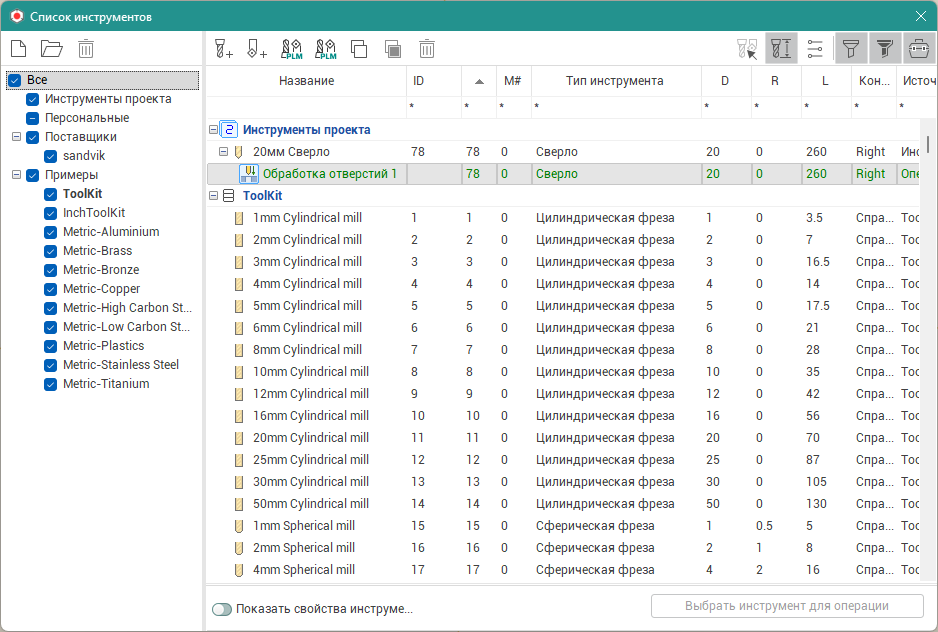Image resolution: width=938 pixels, height=632 pixels.
Task: Enable the Показать свойства инструмента switch
Action: 221,608
